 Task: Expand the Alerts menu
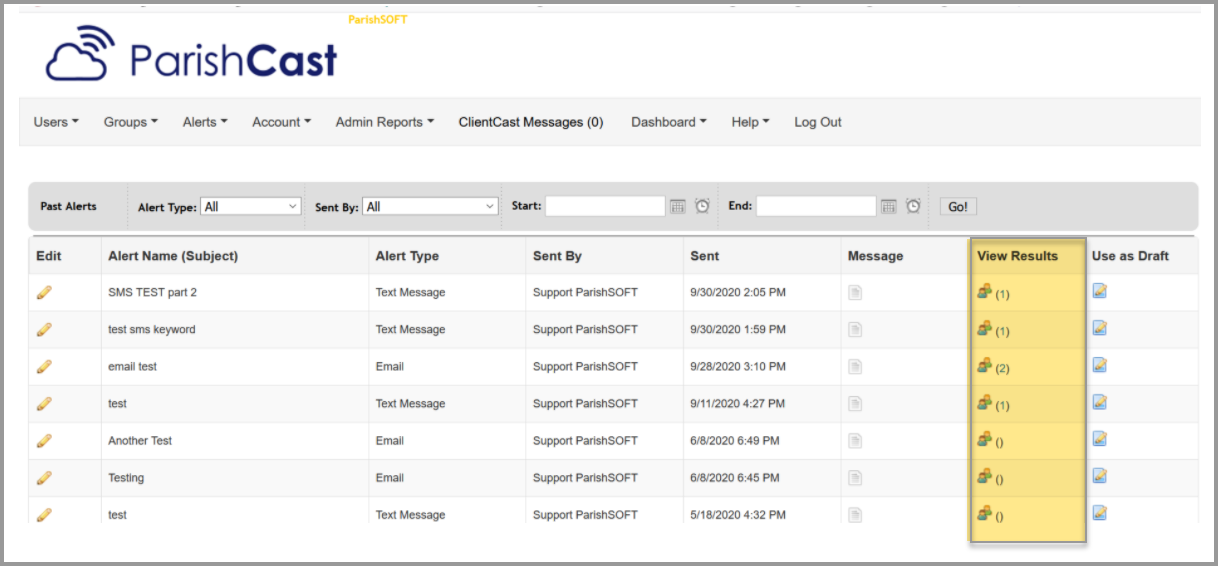pyautogui.click(x=205, y=122)
